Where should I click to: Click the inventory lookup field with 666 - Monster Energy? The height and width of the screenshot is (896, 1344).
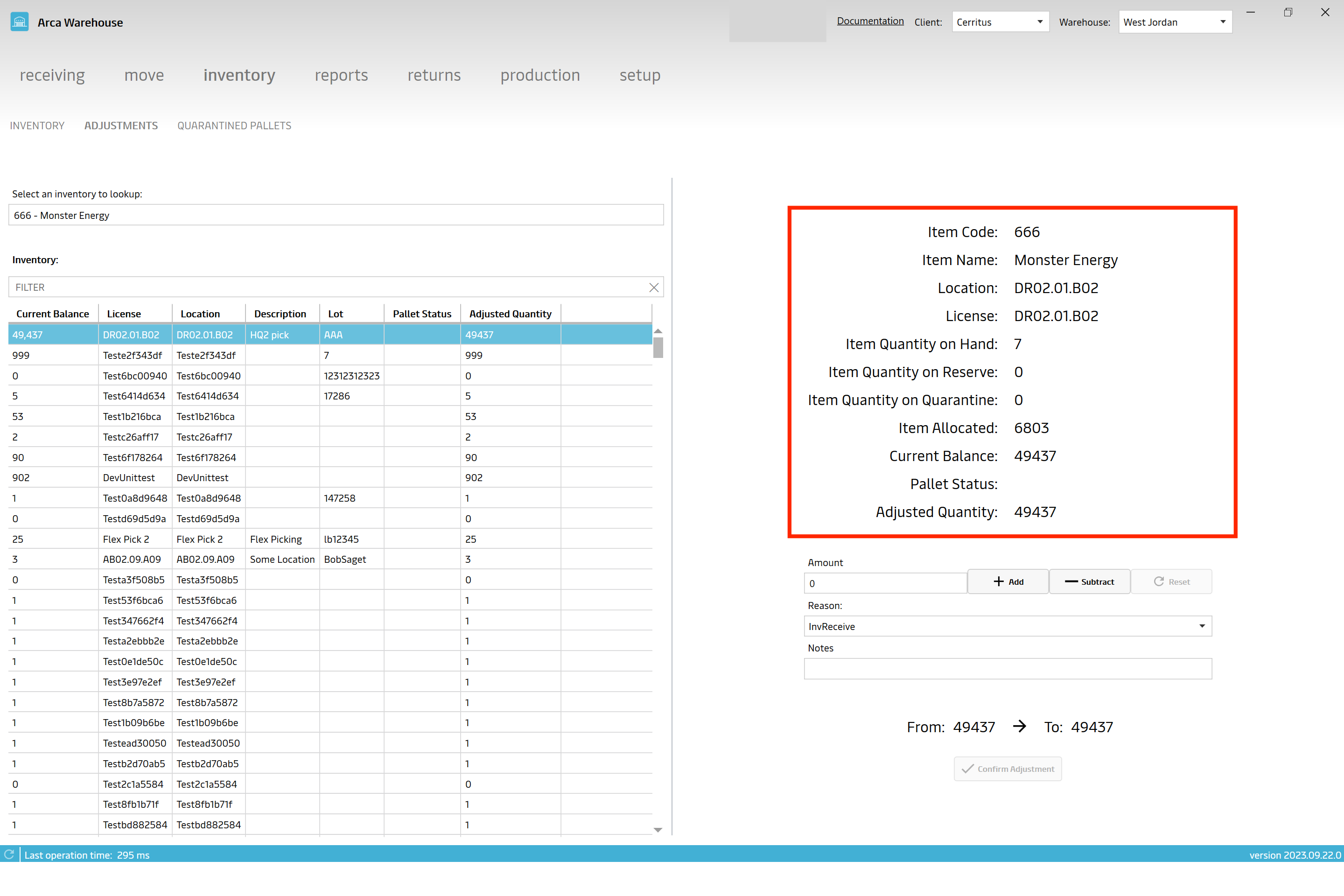click(336, 215)
